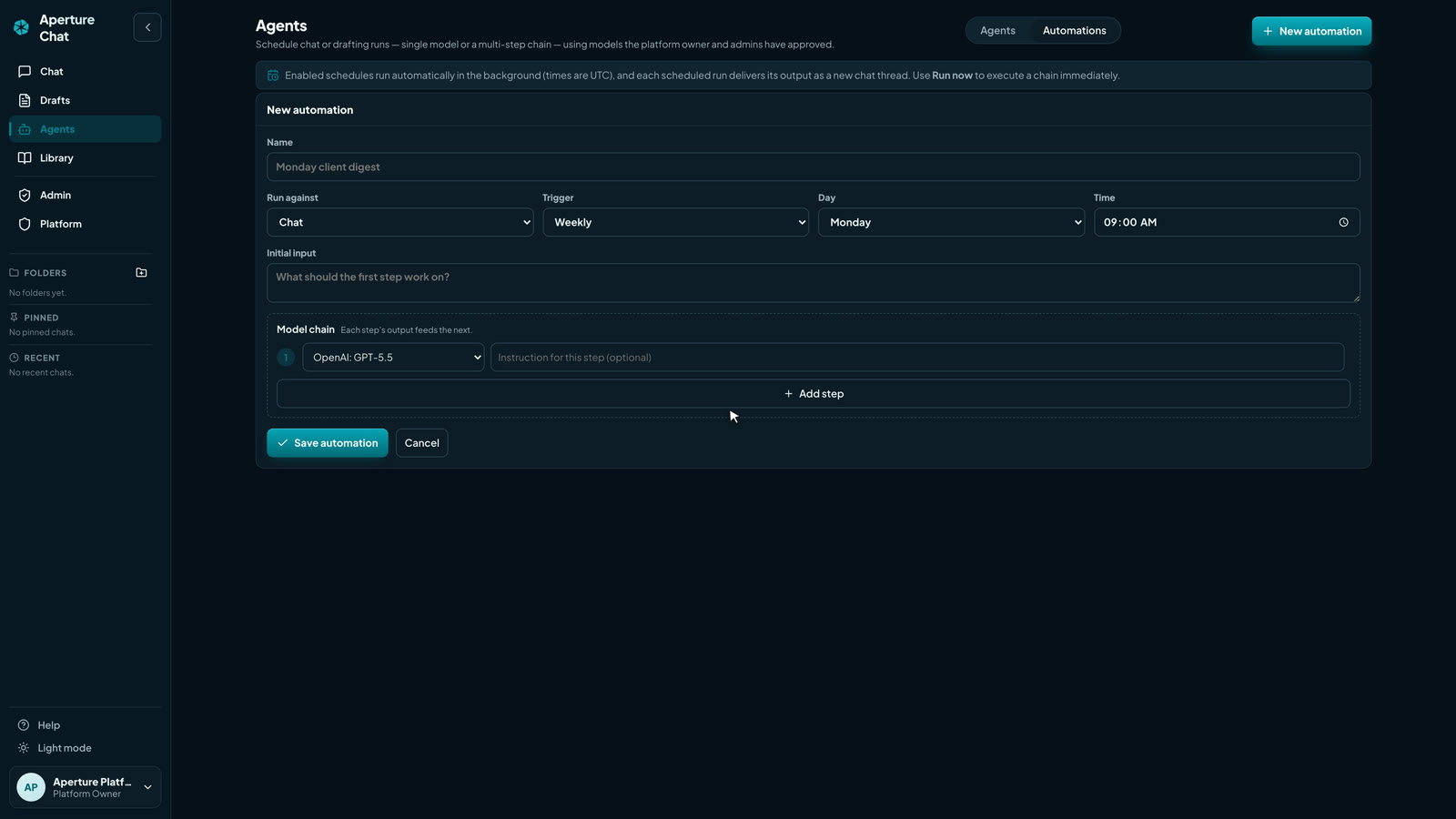
Task: Click the new folder icon beside Folders
Action: pos(141,272)
